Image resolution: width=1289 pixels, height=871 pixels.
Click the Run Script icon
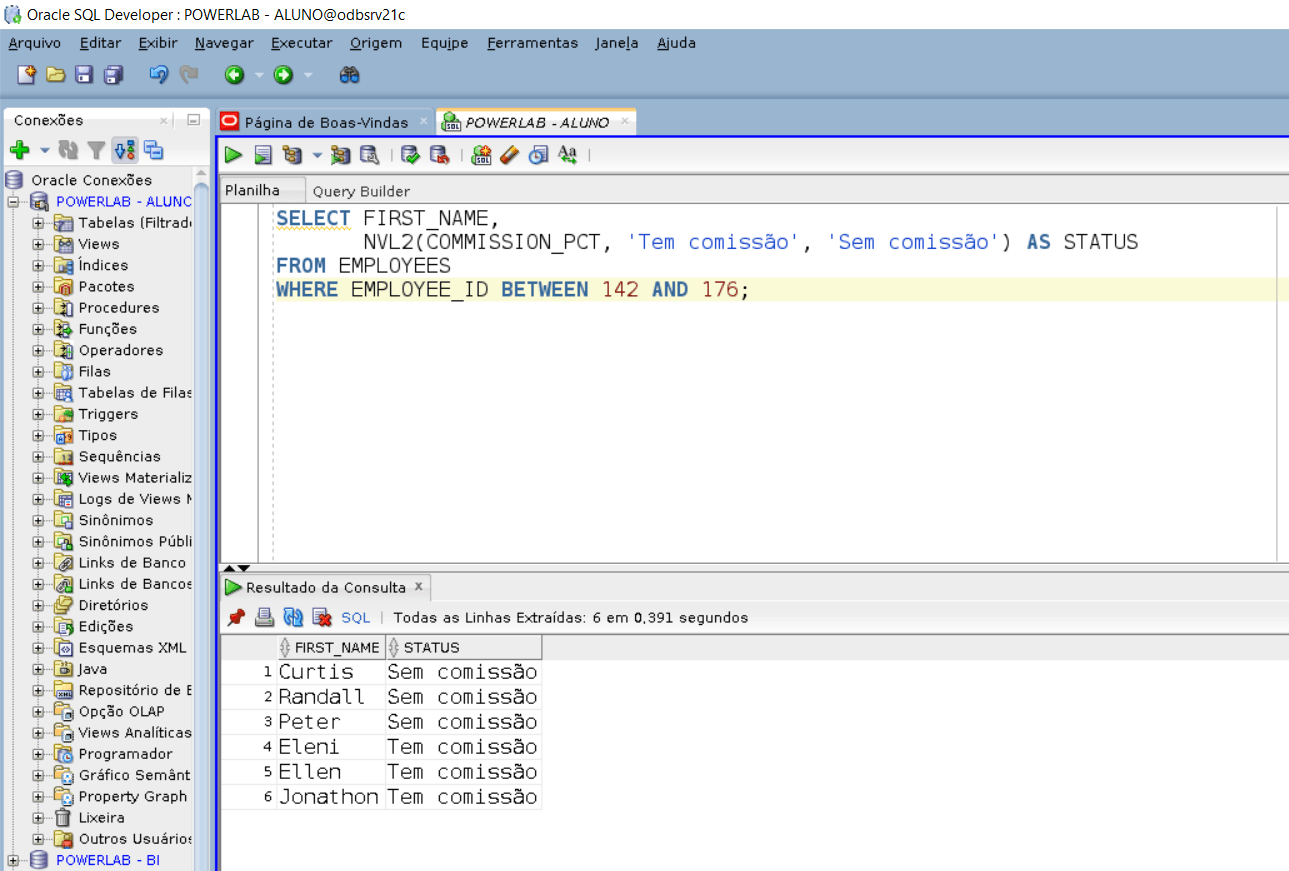pos(261,153)
